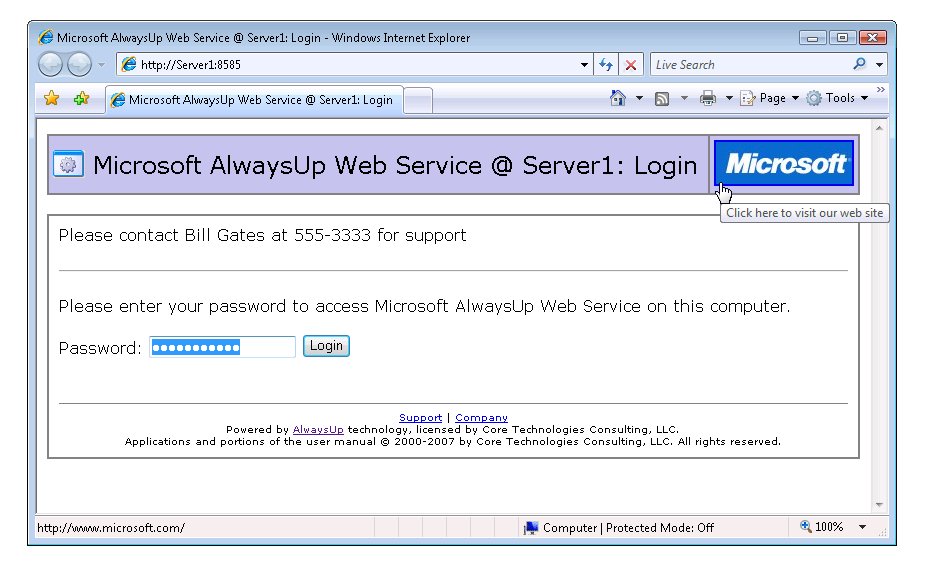
Task: Click the Login button
Action: pyautogui.click(x=326, y=346)
